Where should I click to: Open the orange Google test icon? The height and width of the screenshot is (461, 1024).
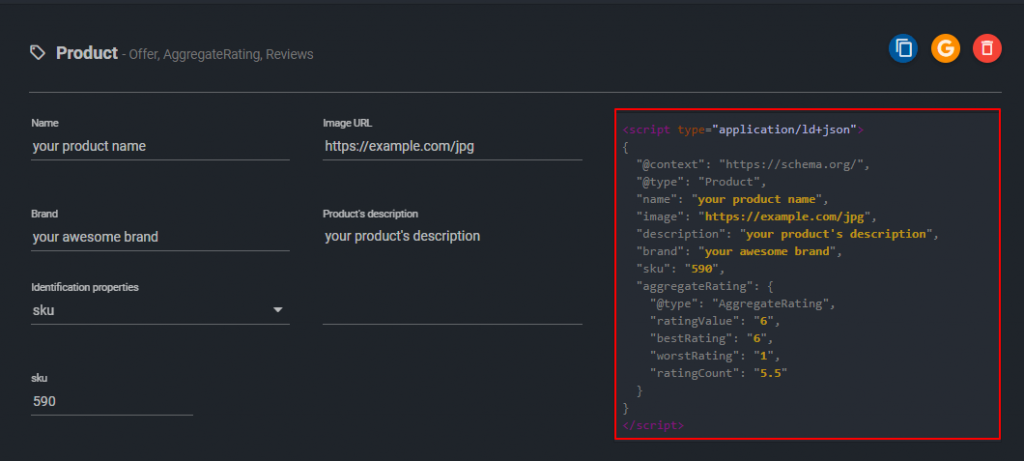[945, 49]
